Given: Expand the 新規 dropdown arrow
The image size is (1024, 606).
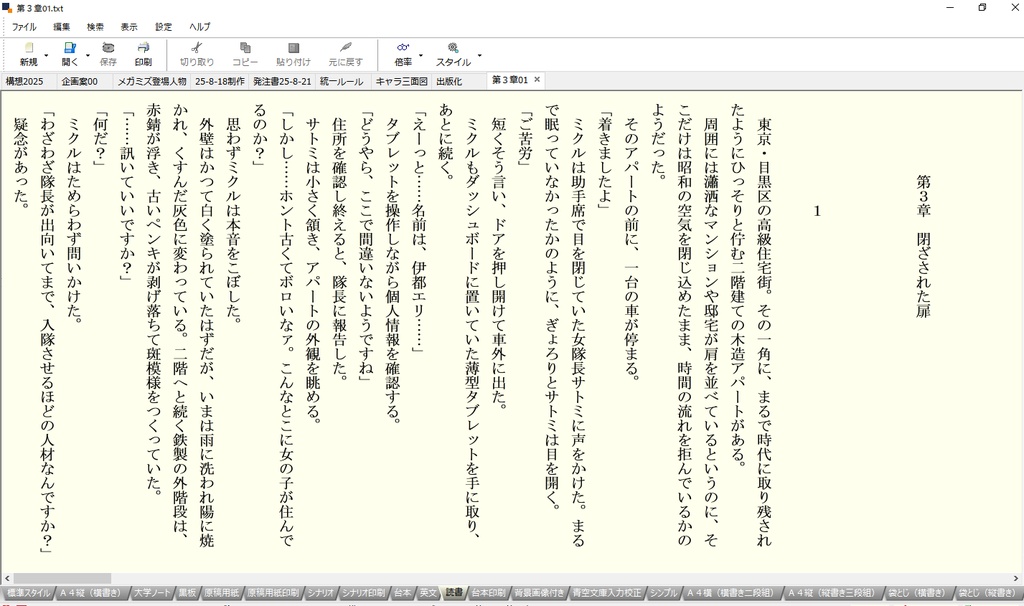Looking at the screenshot, I should coord(46,56).
